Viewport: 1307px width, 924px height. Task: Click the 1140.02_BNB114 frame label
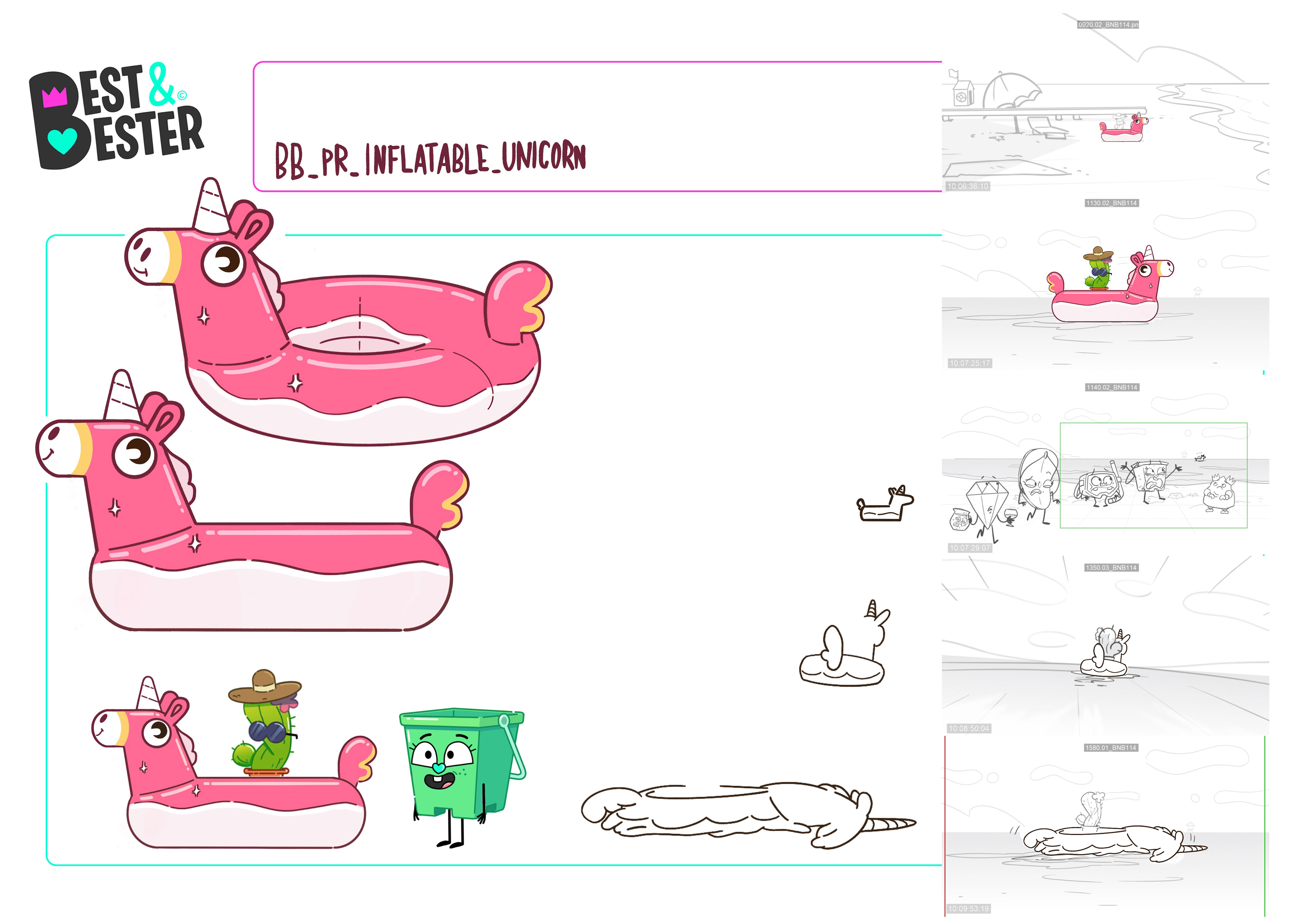1112,388
